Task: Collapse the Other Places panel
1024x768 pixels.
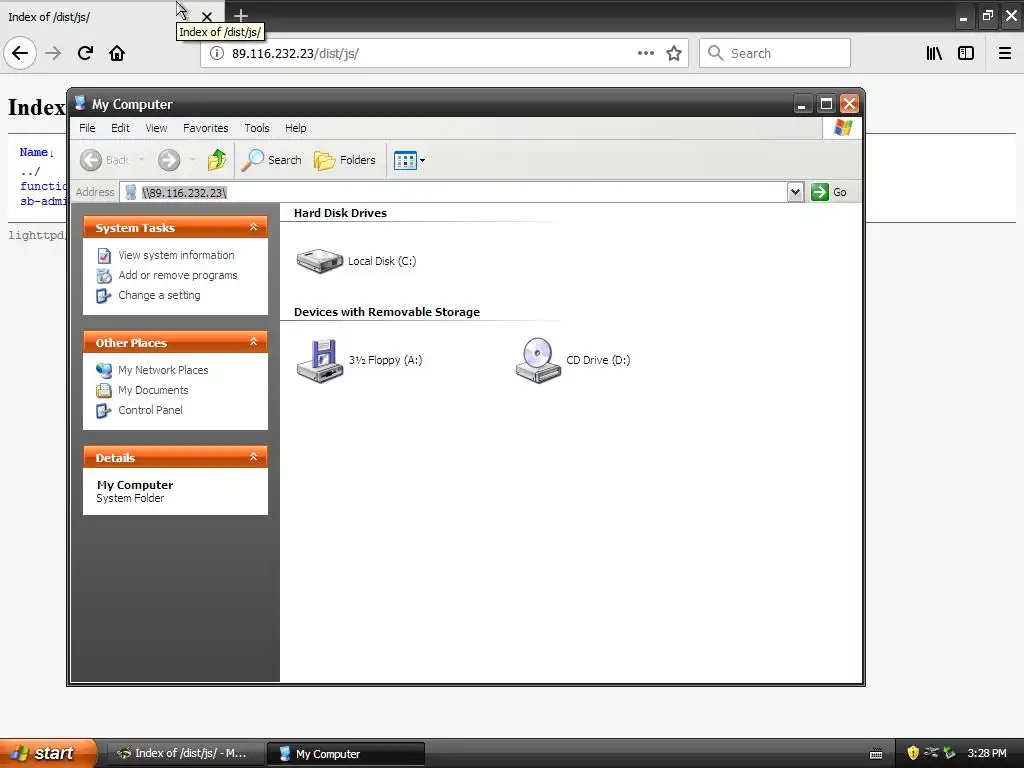Action: tap(253, 342)
